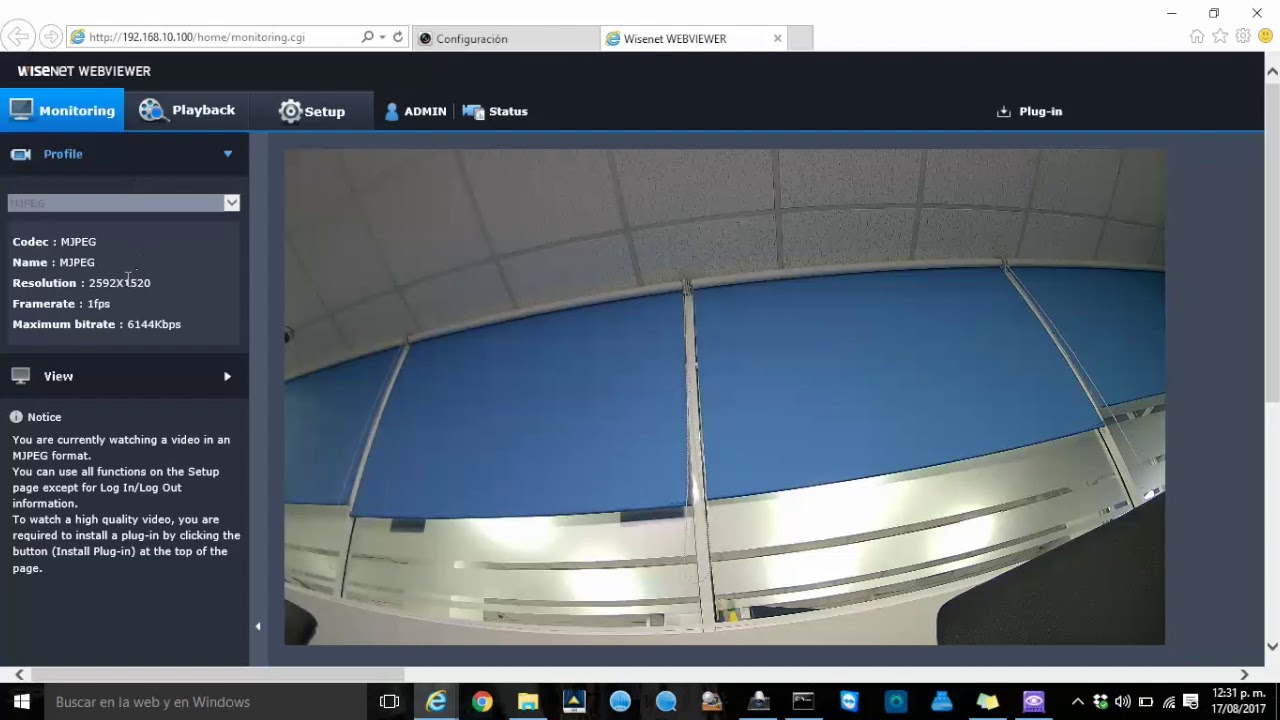Close the Wisenet WEBVIEWER tab
1280x720 pixels.
[x=778, y=38]
